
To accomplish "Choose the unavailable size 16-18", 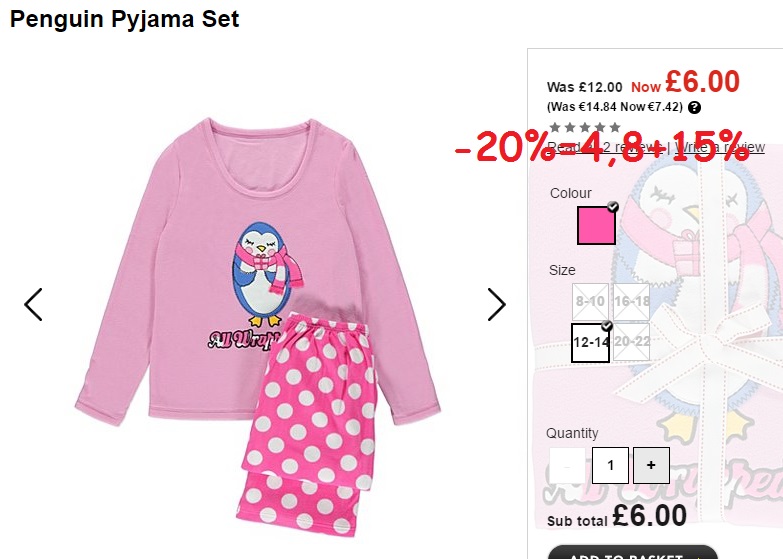I will 631,302.
